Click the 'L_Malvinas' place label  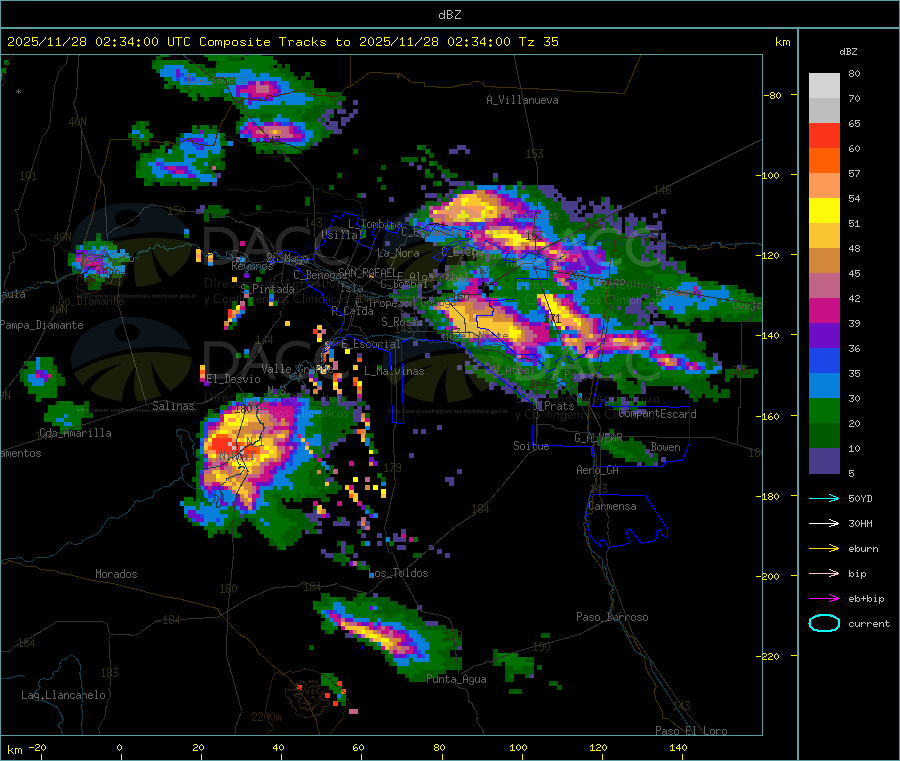coord(394,371)
